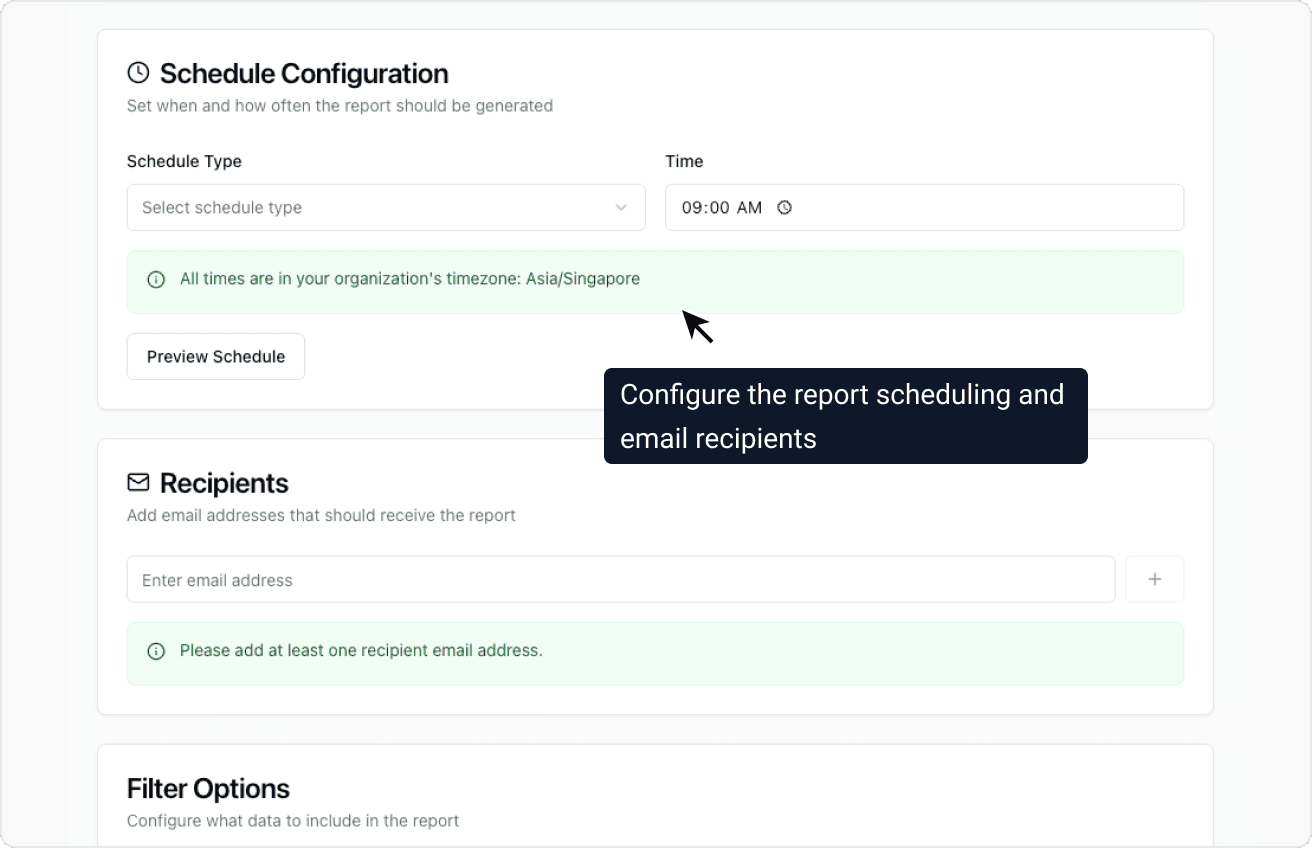The width and height of the screenshot is (1312, 848).
Task: Click the info circle next to Asia/Singapore text
Action: [x=155, y=279]
